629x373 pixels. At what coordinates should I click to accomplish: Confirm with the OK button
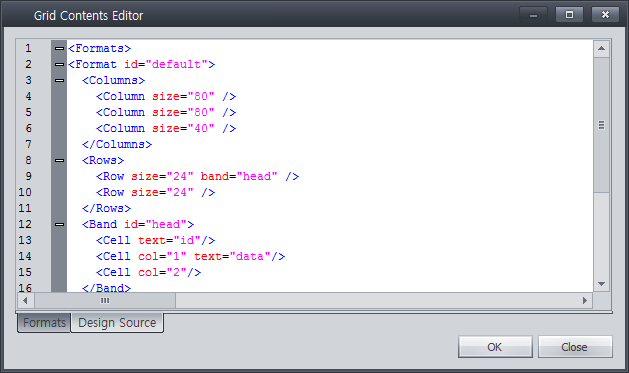(x=495, y=347)
